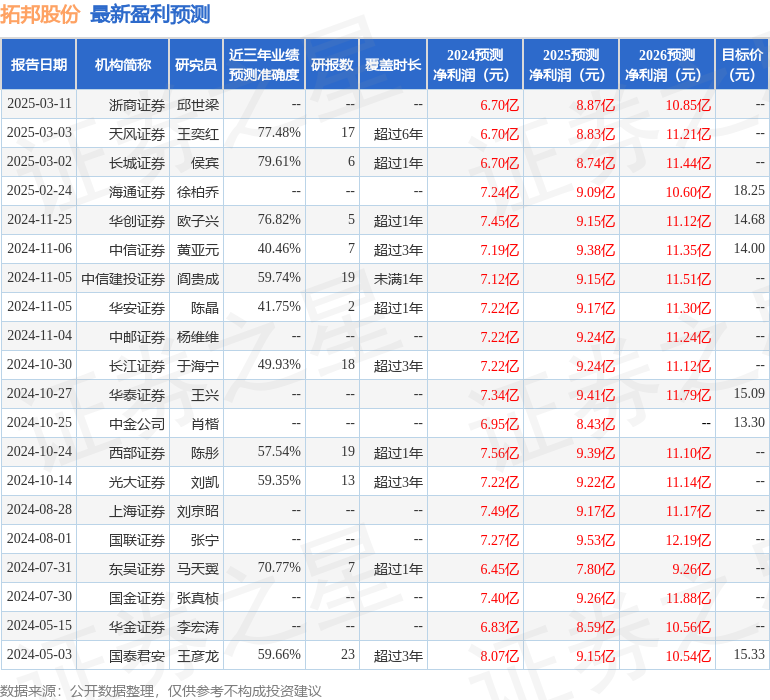Click the 研报数 column header
This screenshot has height=700, width=770.
click(332, 64)
